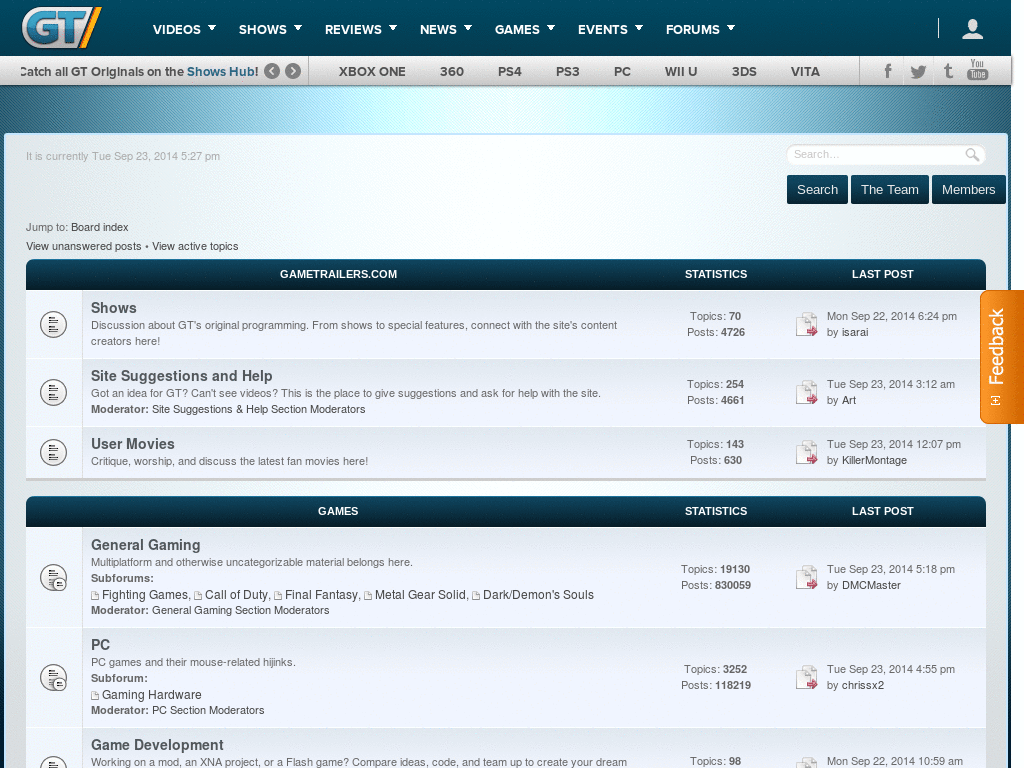View latest post icon by DMCMaster

pos(807,577)
